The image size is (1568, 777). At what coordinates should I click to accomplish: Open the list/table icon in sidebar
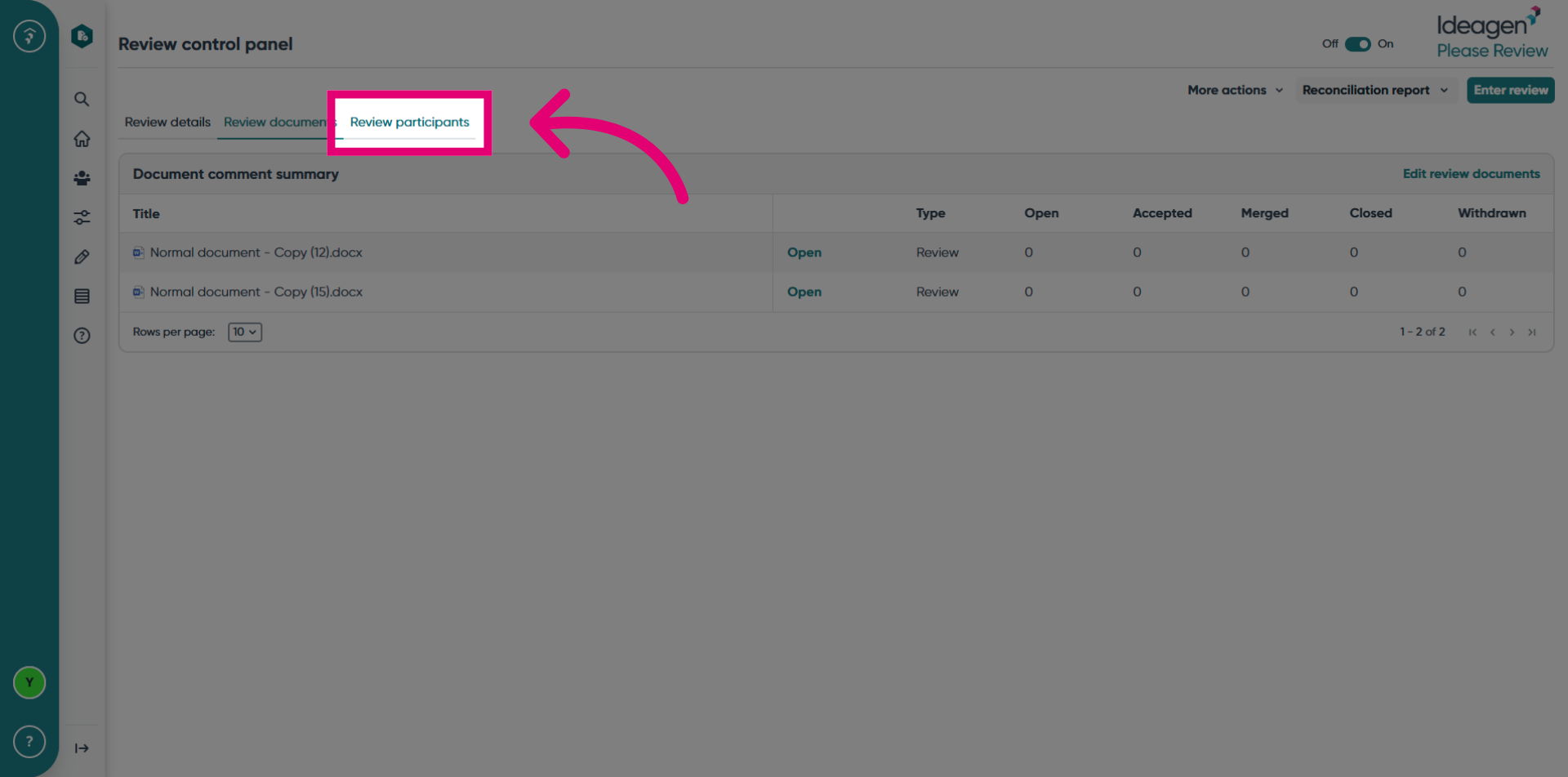82,296
